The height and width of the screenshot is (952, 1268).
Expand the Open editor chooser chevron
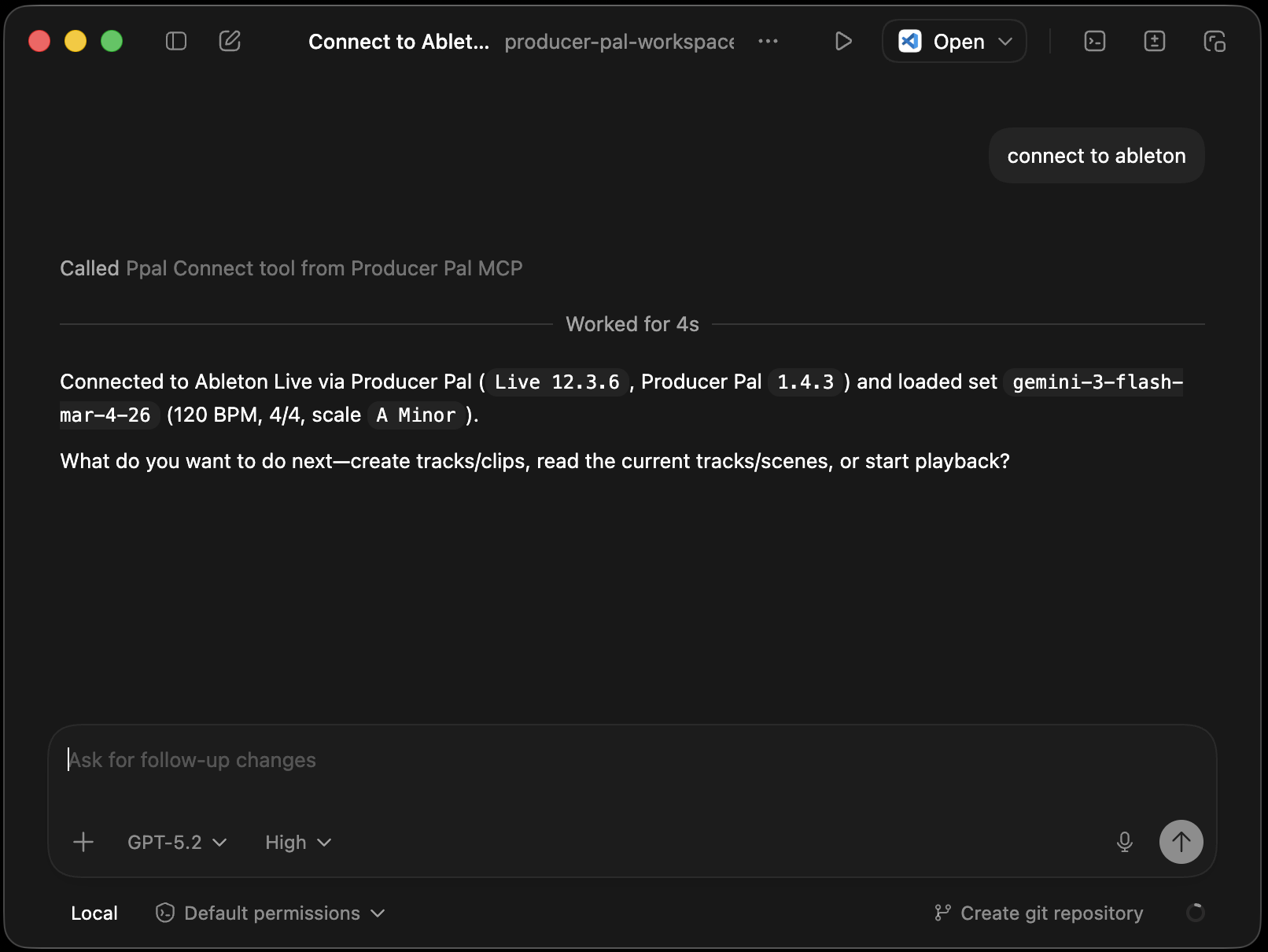coord(1008,41)
